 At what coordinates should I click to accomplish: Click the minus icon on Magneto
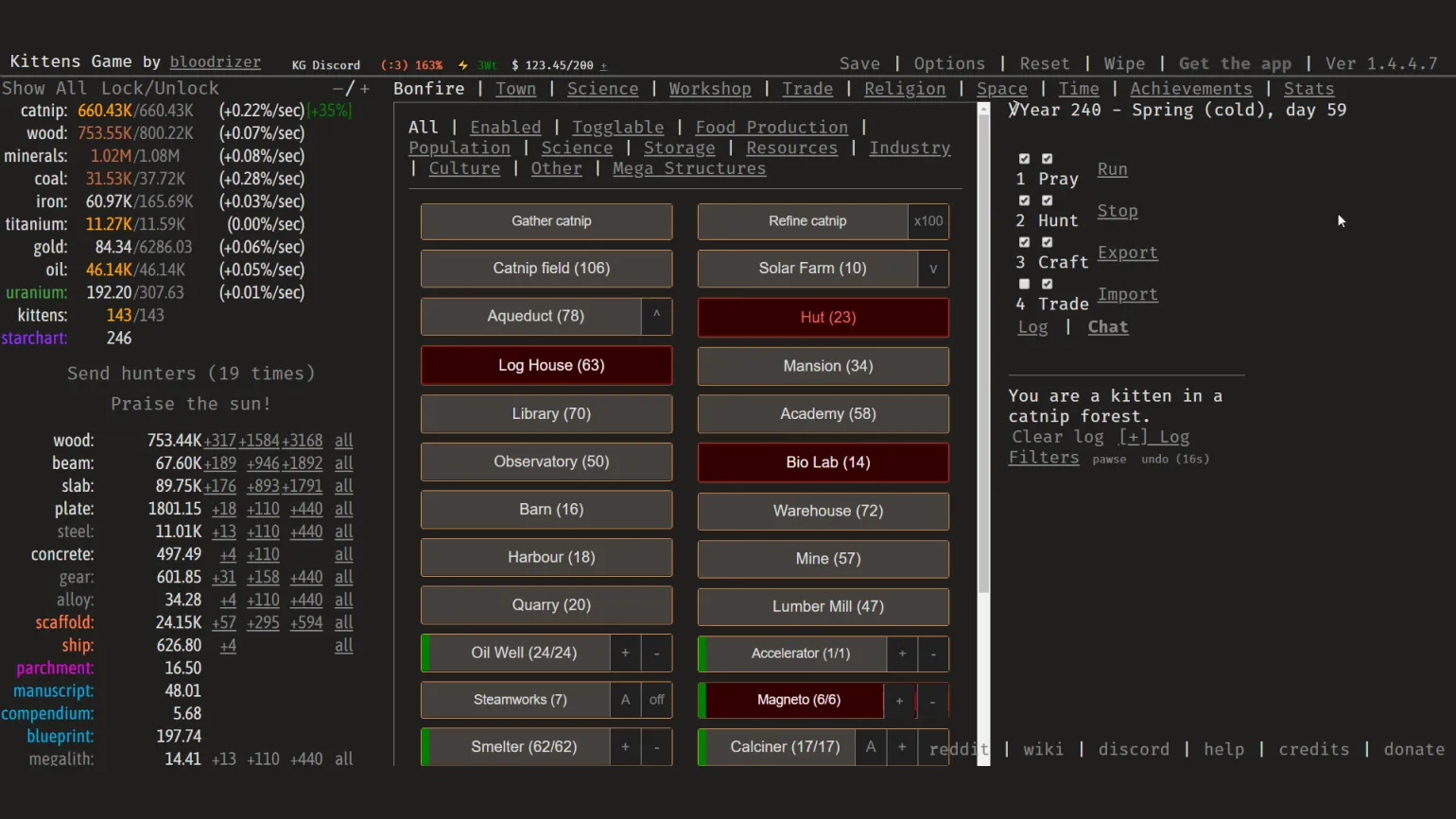(x=932, y=701)
